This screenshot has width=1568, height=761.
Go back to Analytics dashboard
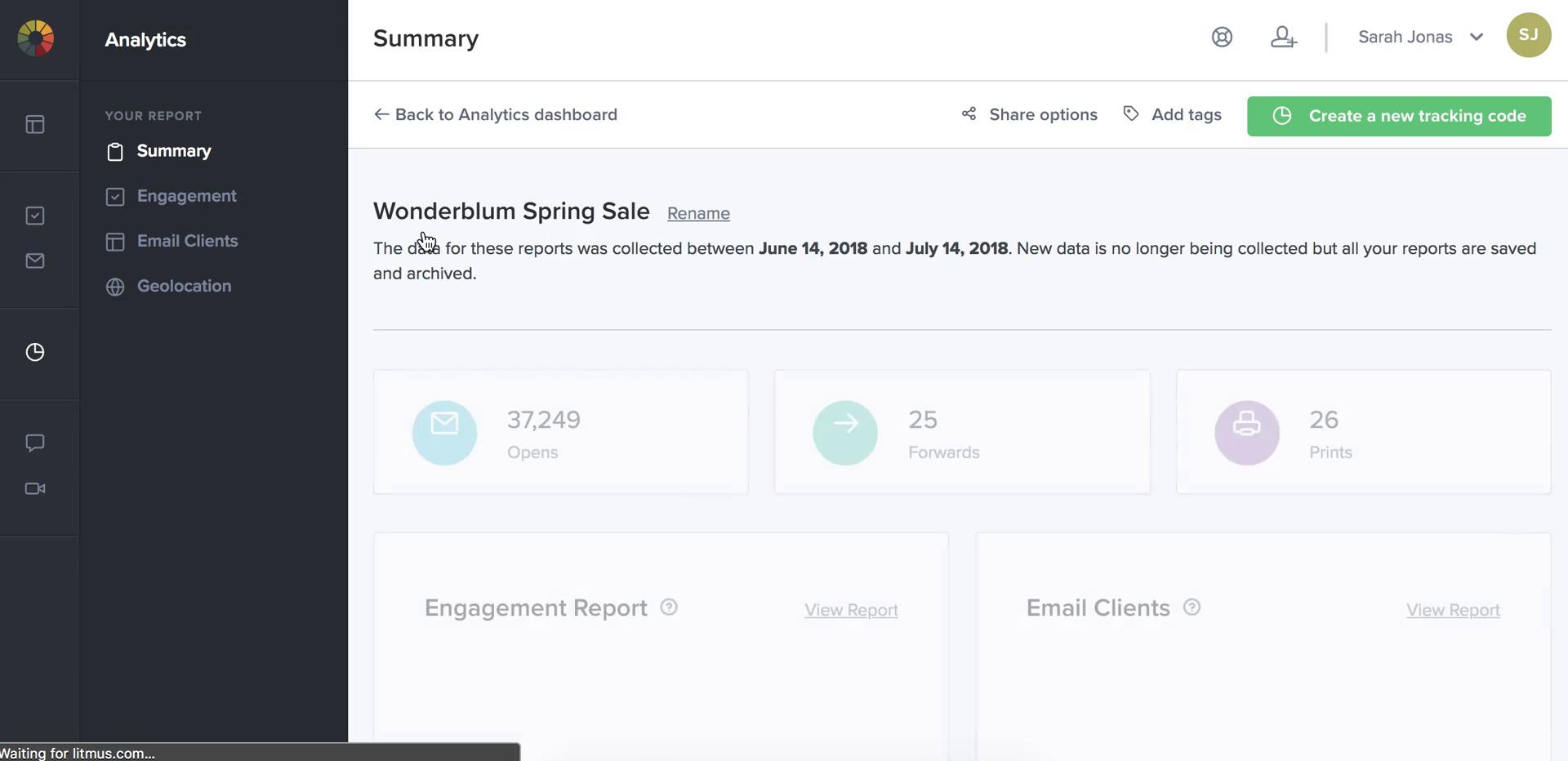[x=496, y=114]
